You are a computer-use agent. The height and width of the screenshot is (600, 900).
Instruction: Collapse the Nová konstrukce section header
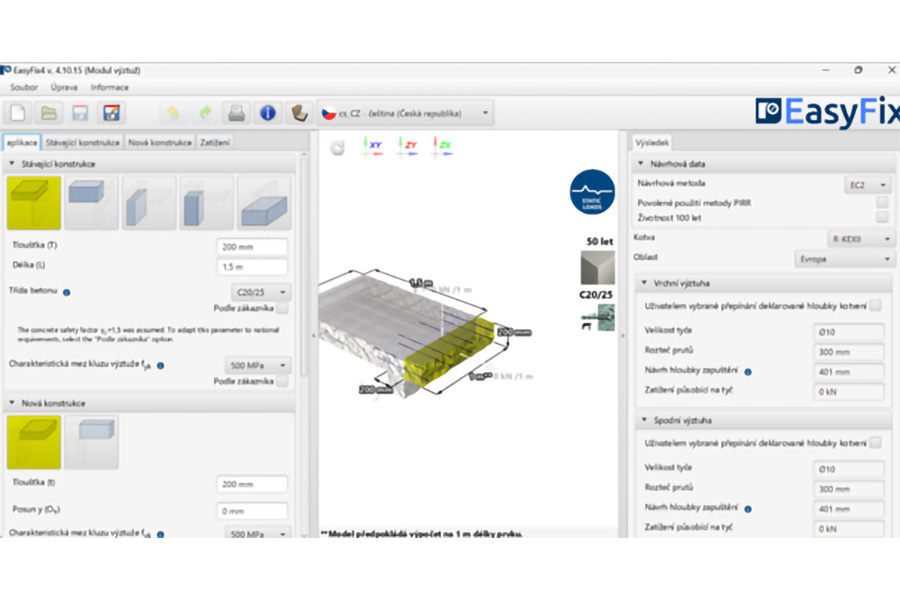click(150, 403)
